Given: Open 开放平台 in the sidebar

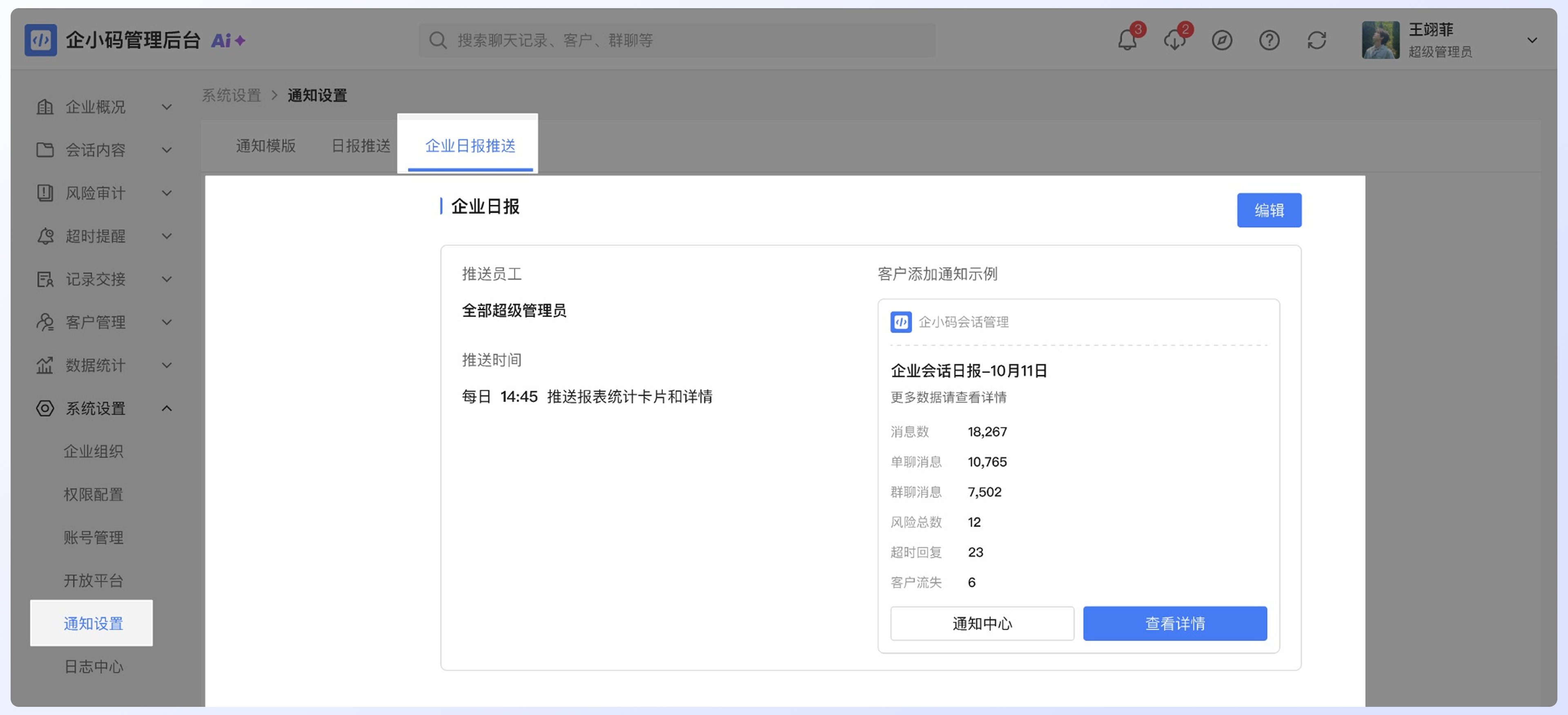Looking at the screenshot, I should 94,580.
